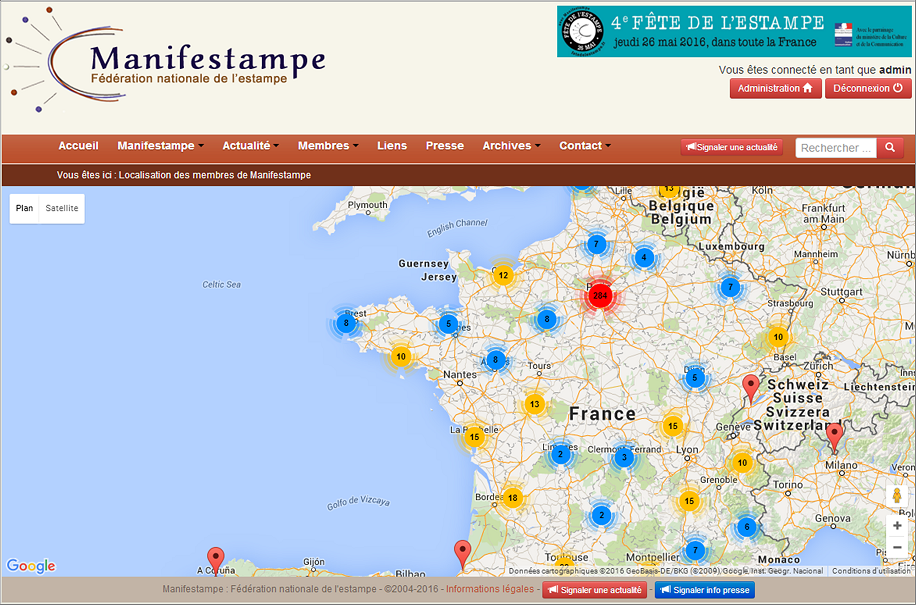Log out with the Déconnexion button

point(867,88)
